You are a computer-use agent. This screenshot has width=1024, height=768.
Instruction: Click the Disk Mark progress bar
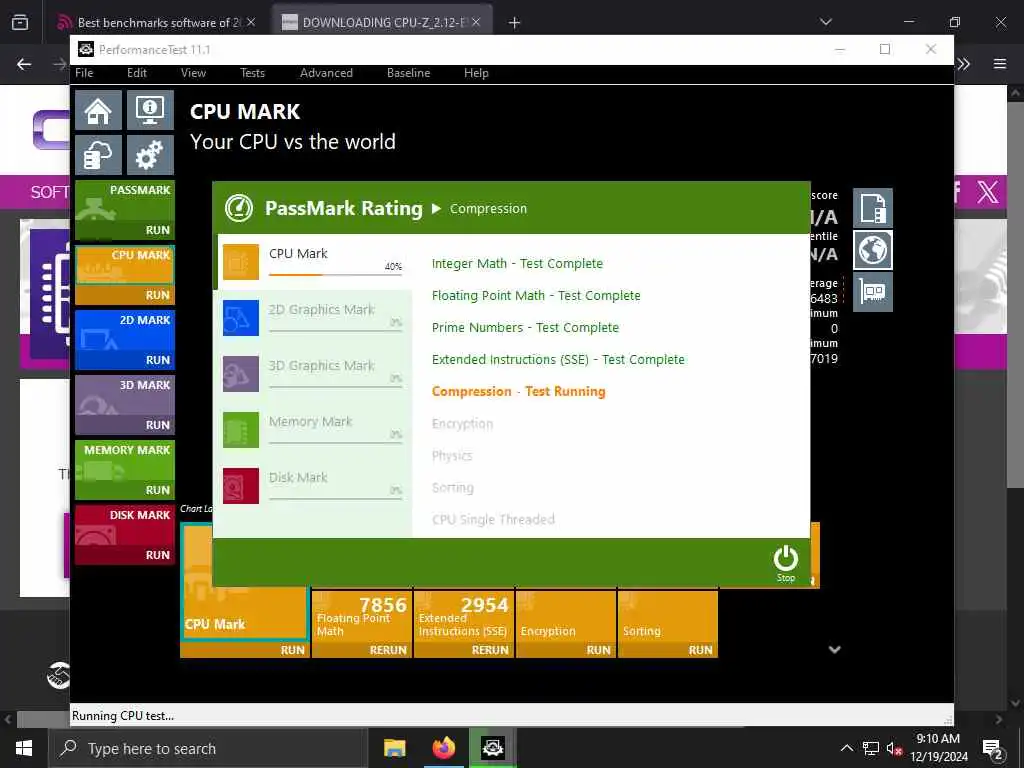point(335,499)
